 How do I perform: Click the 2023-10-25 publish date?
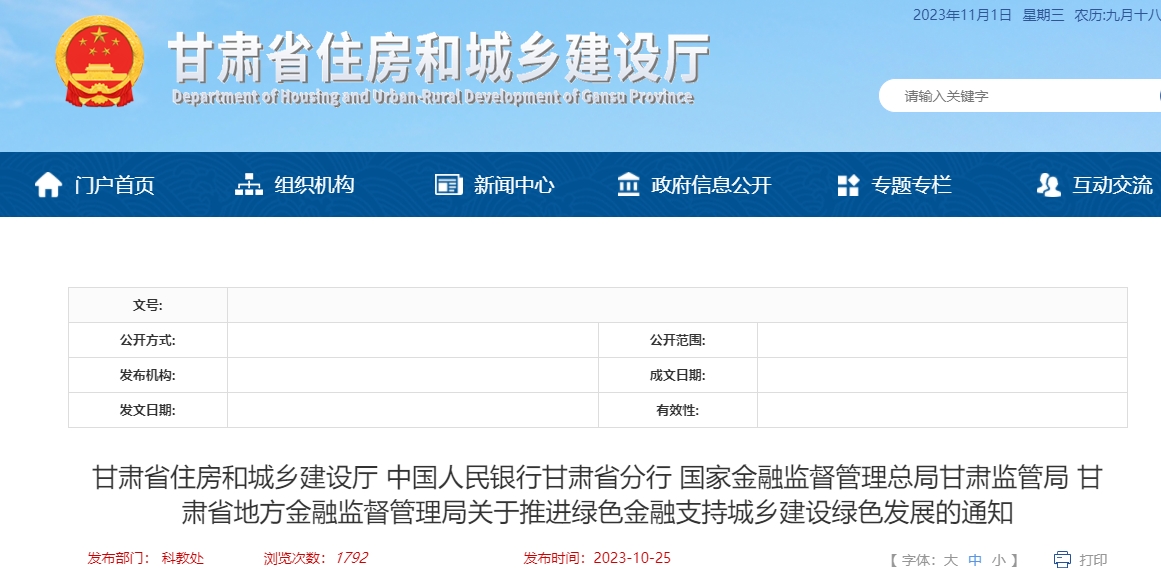click(x=632, y=558)
